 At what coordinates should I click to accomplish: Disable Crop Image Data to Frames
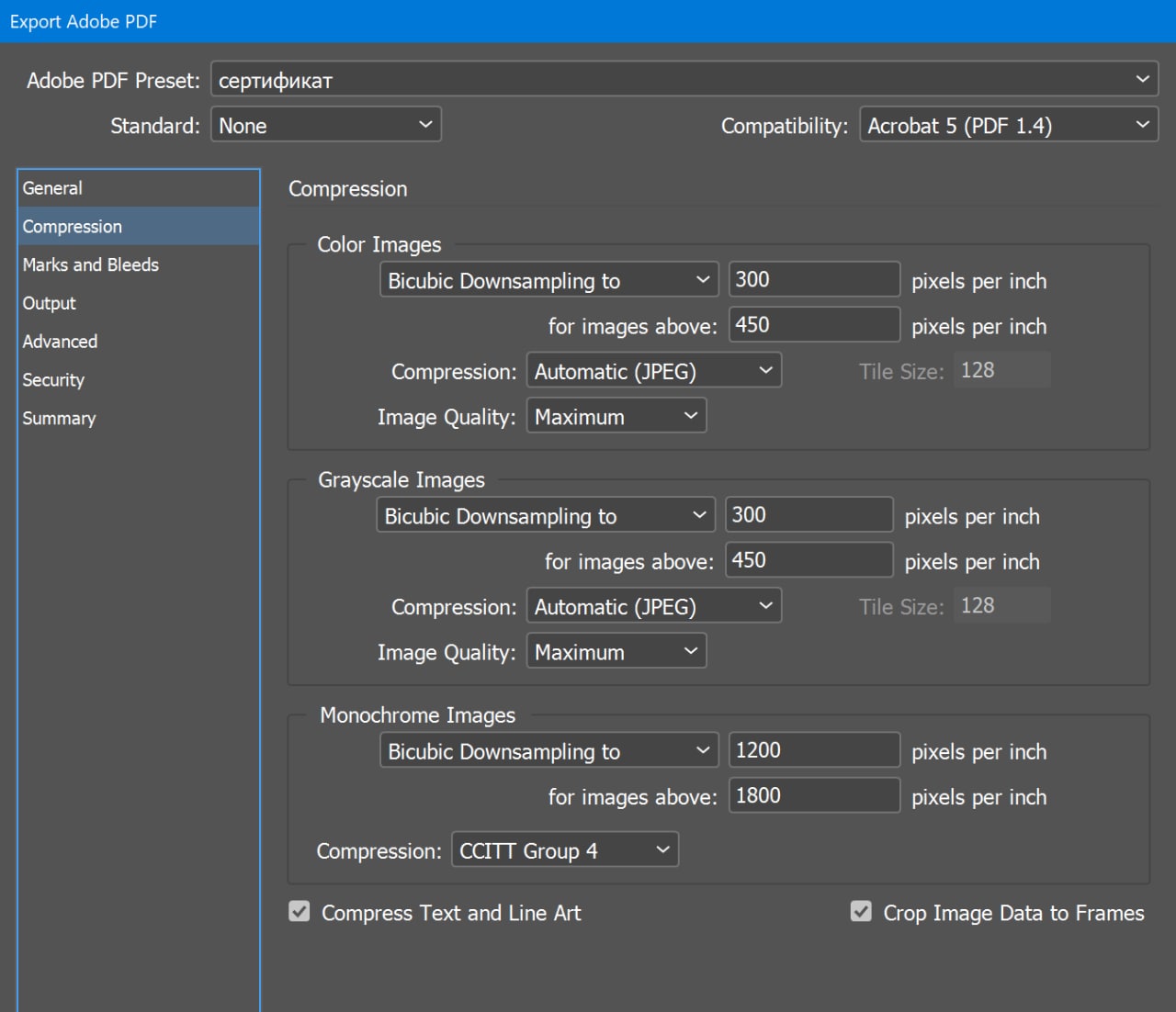pyautogui.click(x=861, y=912)
